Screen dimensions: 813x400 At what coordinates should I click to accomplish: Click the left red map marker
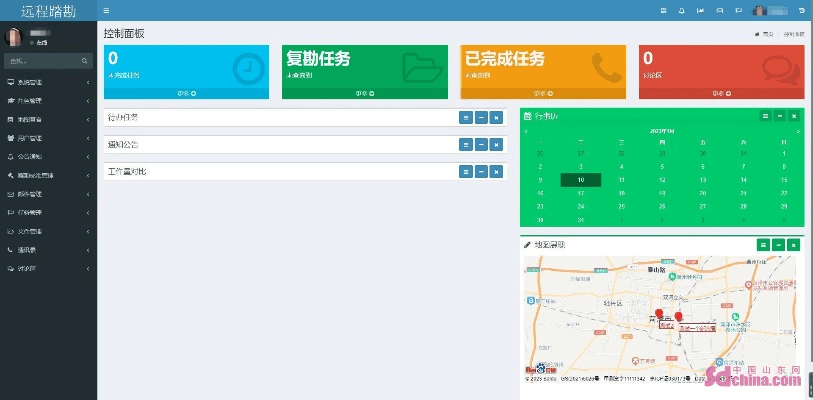click(659, 314)
